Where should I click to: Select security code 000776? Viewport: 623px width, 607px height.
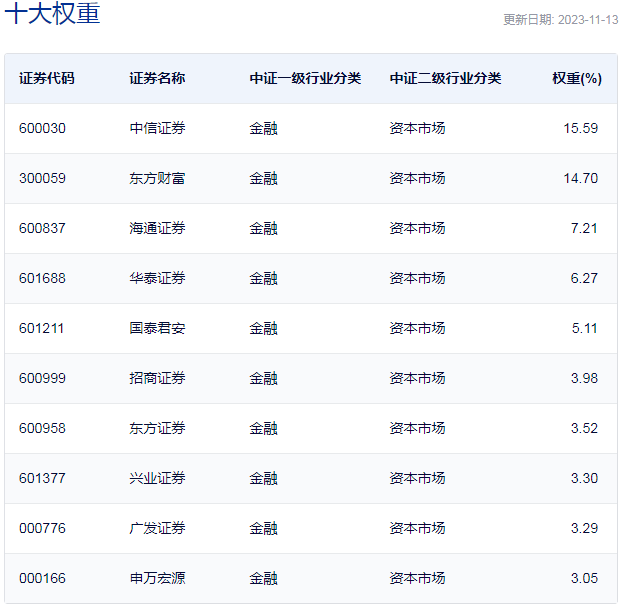pyautogui.click(x=42, y=529)
